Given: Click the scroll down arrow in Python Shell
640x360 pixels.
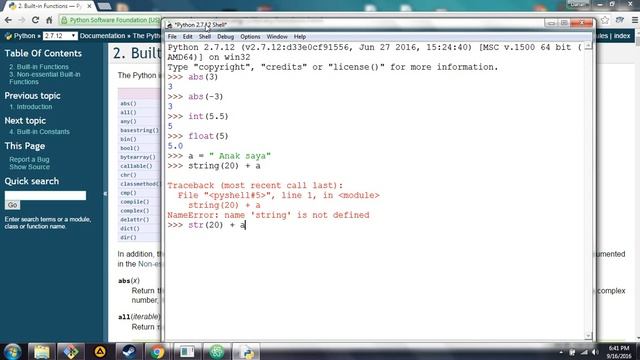Looking at the screenshot, I should click(588, 336).
